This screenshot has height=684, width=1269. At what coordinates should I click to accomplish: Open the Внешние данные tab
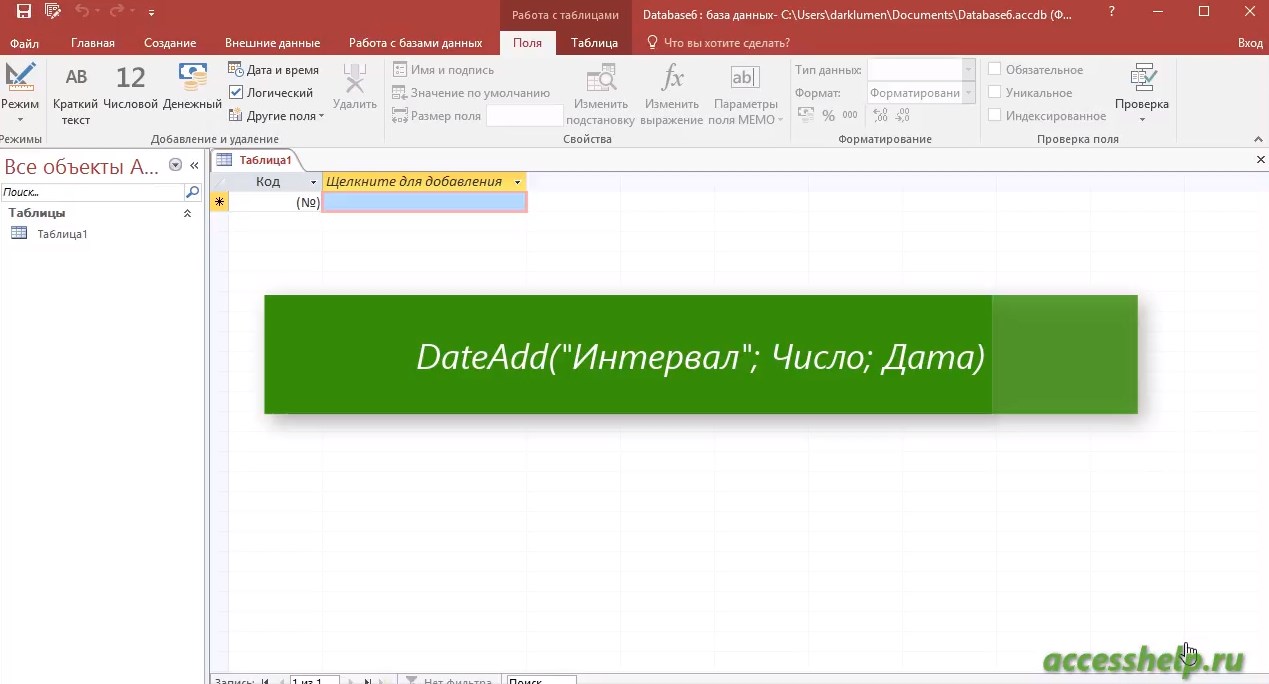tap(272, 43)
